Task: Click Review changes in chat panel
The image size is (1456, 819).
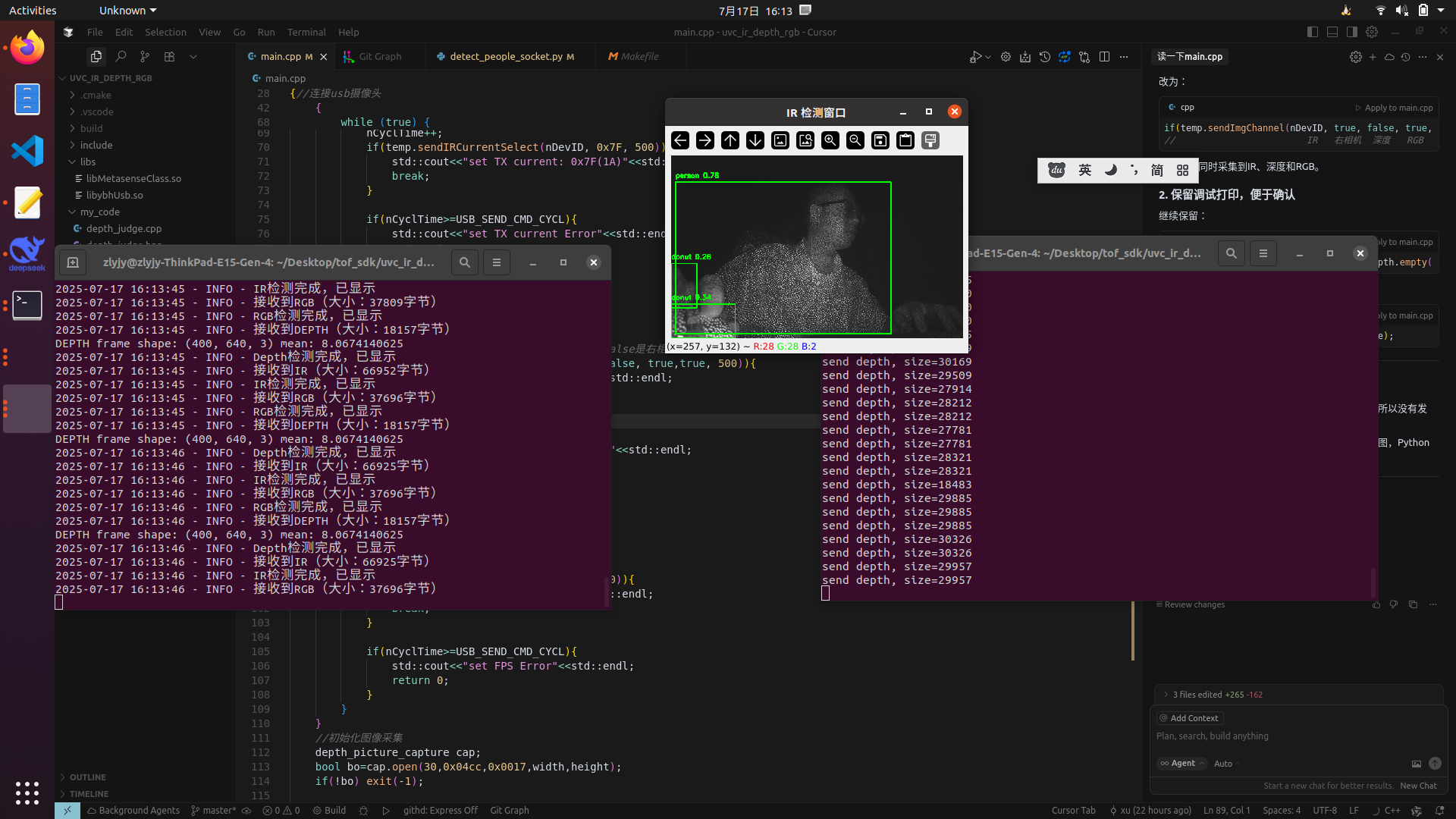Action: point(1191,604)
